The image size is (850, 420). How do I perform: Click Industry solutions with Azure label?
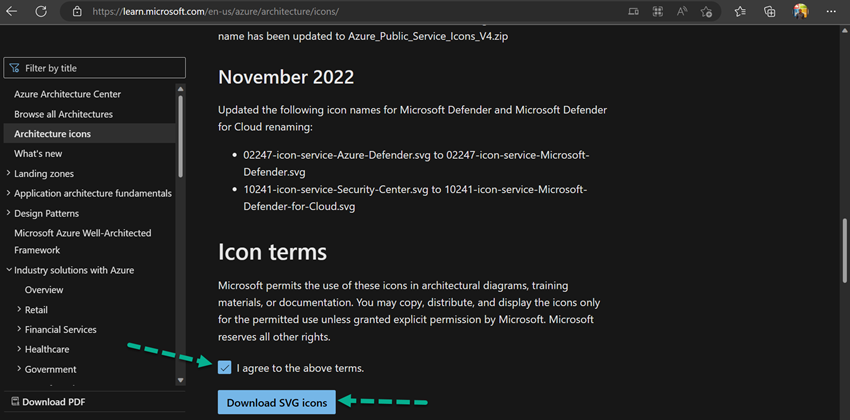74,270
